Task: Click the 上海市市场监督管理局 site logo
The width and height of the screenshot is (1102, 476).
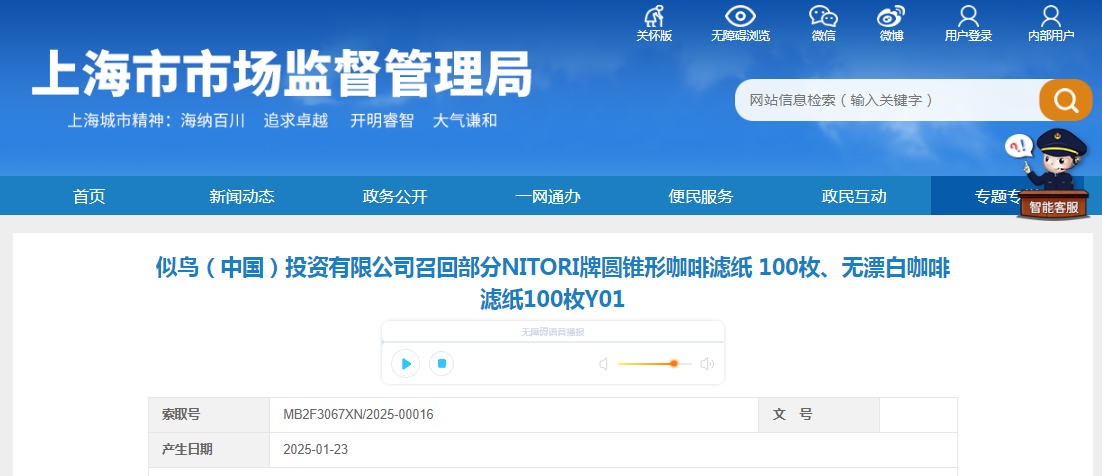Action: (x=282, y=73)
